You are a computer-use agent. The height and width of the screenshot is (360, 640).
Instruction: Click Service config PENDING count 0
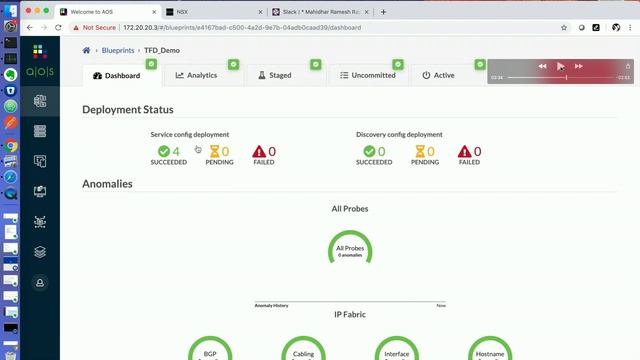pyautogui.click(x=220, y=155)
